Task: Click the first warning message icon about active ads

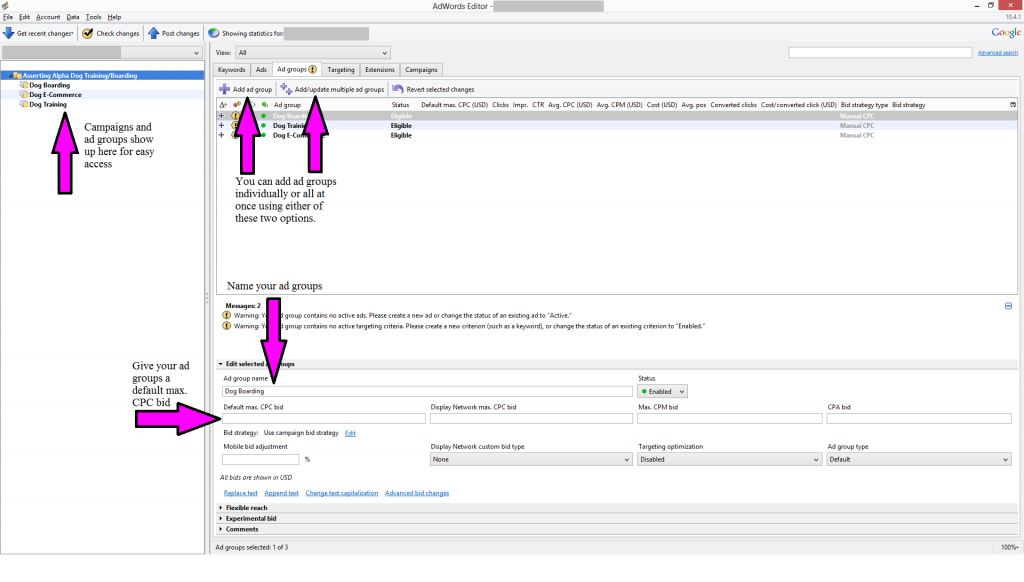Action: (x=227, y=315)
